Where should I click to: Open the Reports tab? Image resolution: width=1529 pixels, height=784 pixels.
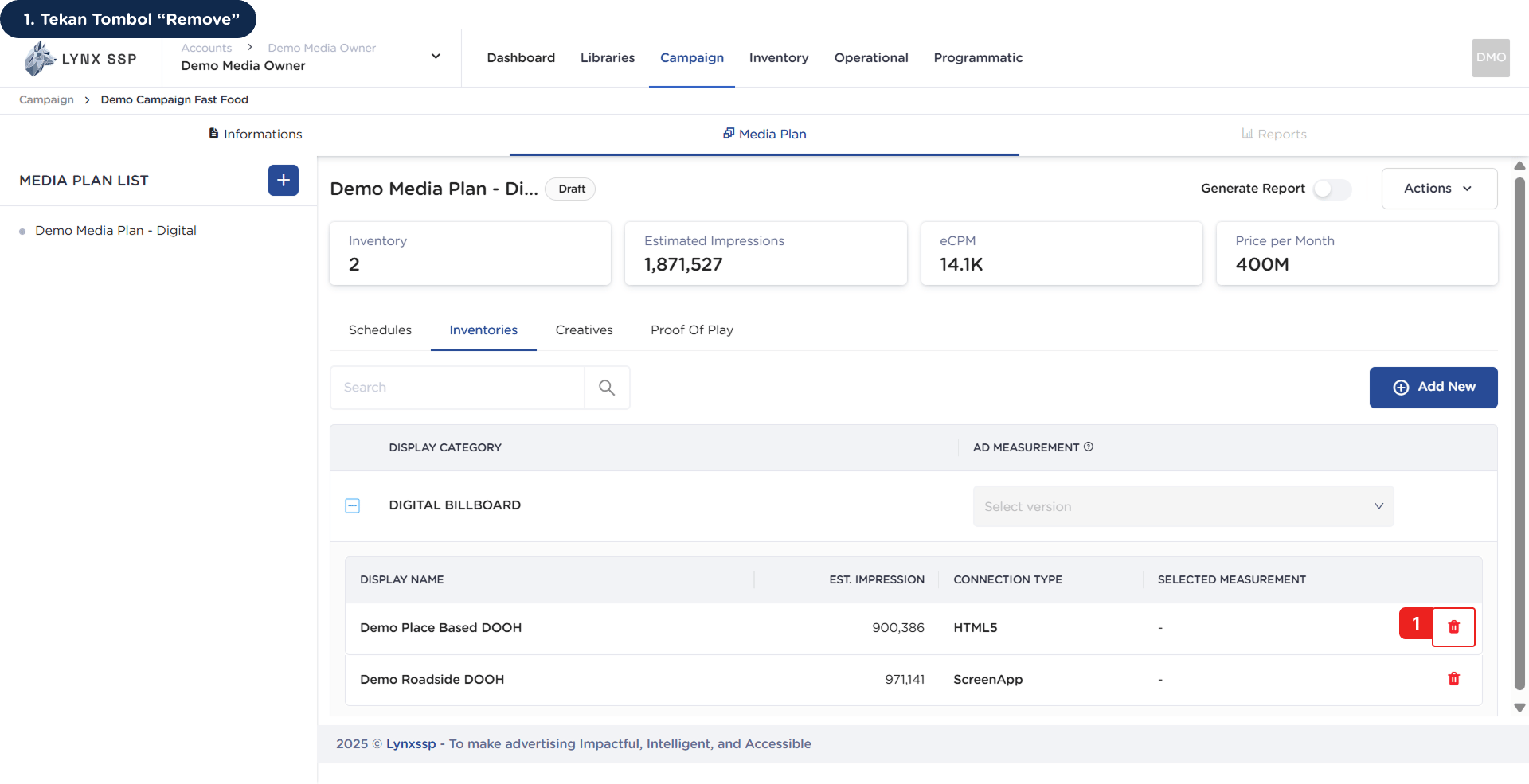[x=1274, y=135]
